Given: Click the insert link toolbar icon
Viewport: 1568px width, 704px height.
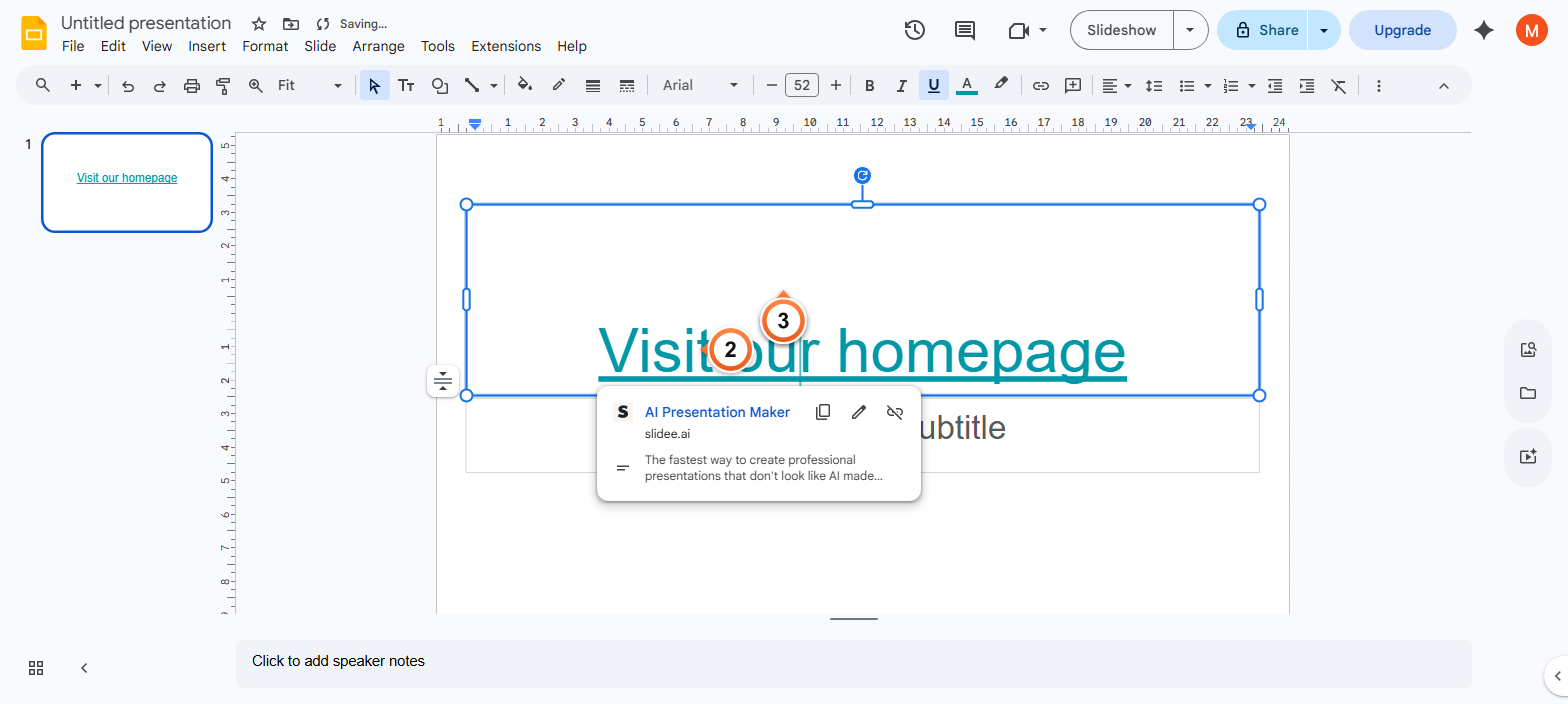Looking at the screenshot, I should pos(1041,86).
